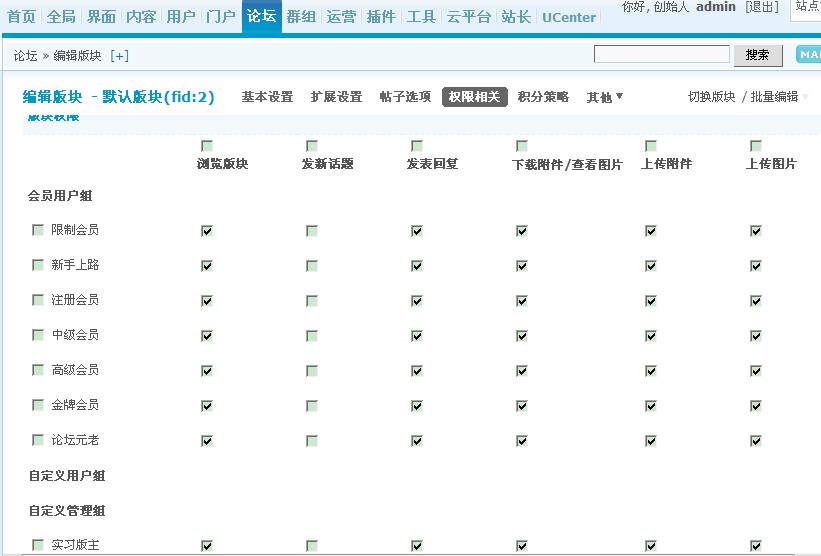The image size is (821, 556).
Task: Enable 发新话题 for 实习版主
Action: [x=312, y=546]
